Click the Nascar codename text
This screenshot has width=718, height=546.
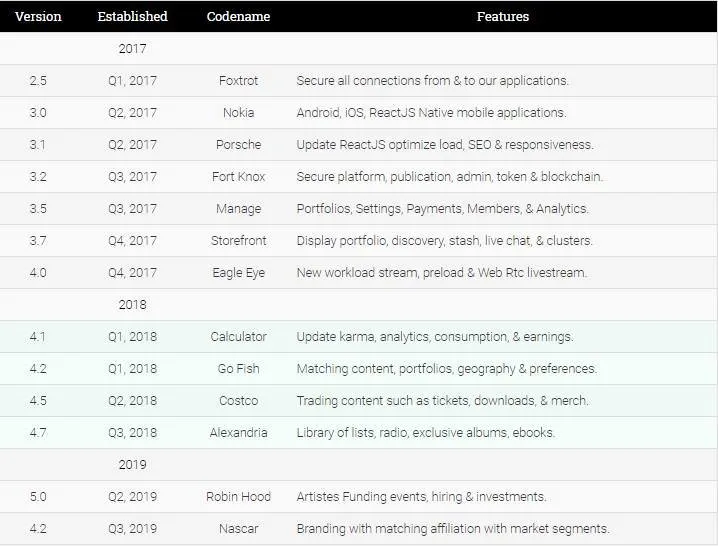[238, 529]
